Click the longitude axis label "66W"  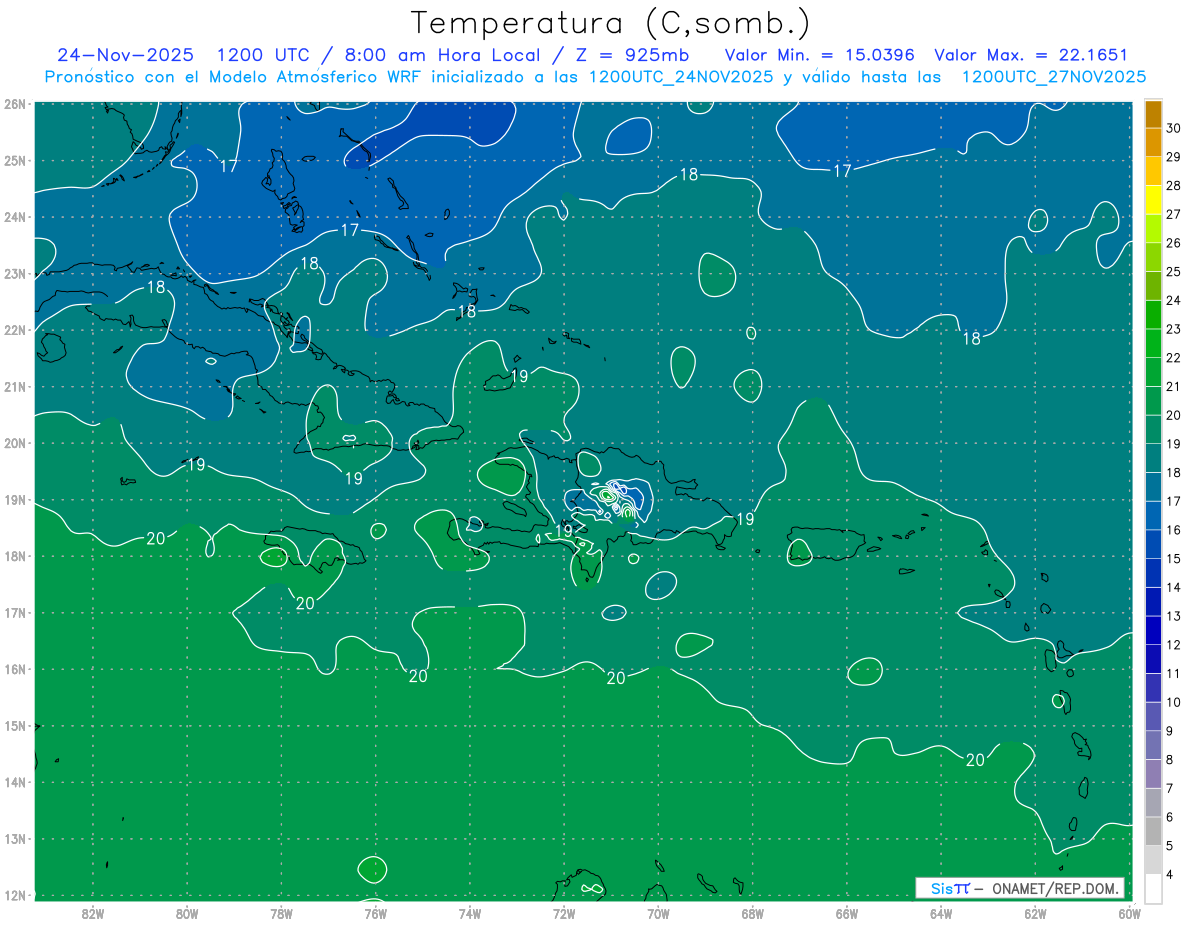point(847,913)
